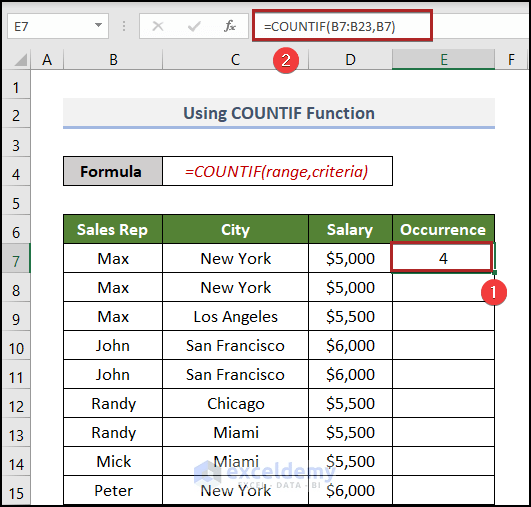Click 'Miami' in row 13
Viewport: 531px width, 507px height.
click(x=236, y=432)
